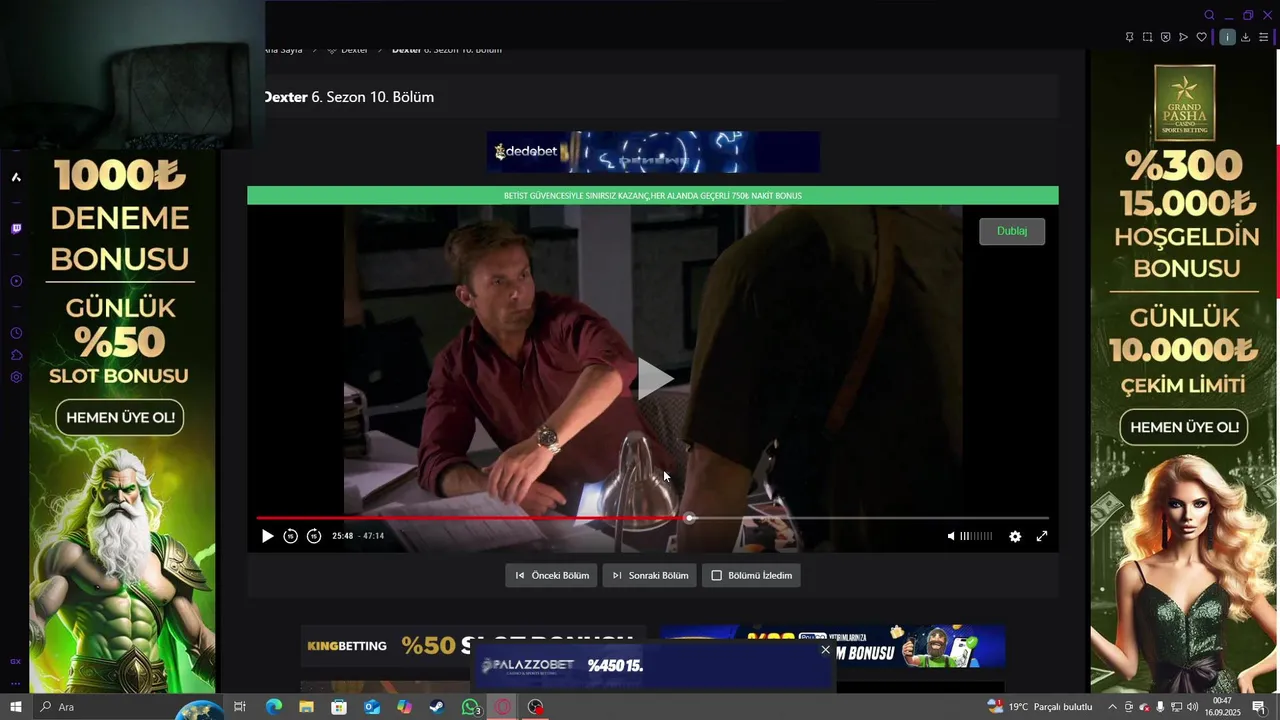
Task: Click the green Betist bonus banner
Action: pyautogui.click(x=653, y=196)
